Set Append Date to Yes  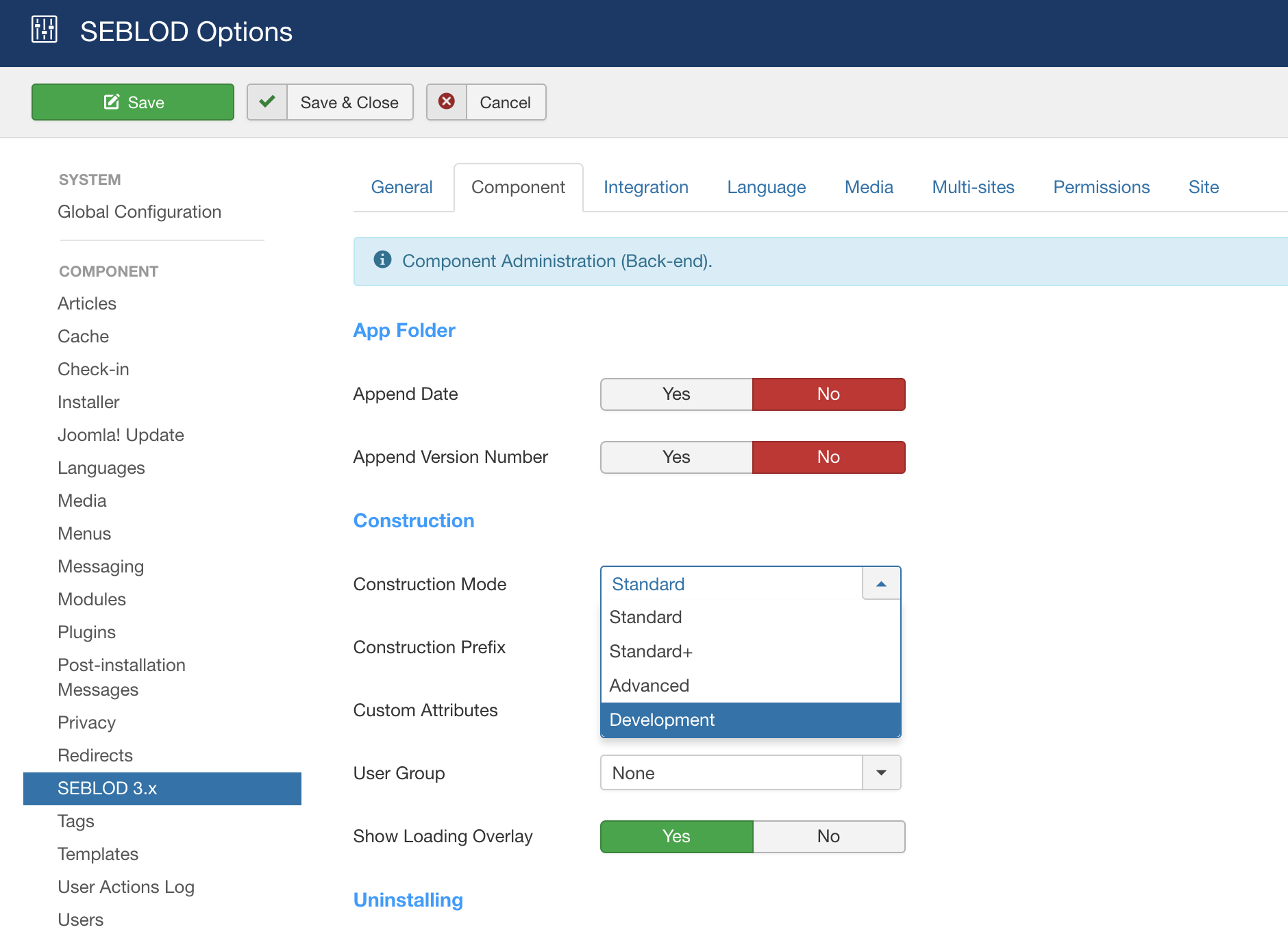point(676,394)
